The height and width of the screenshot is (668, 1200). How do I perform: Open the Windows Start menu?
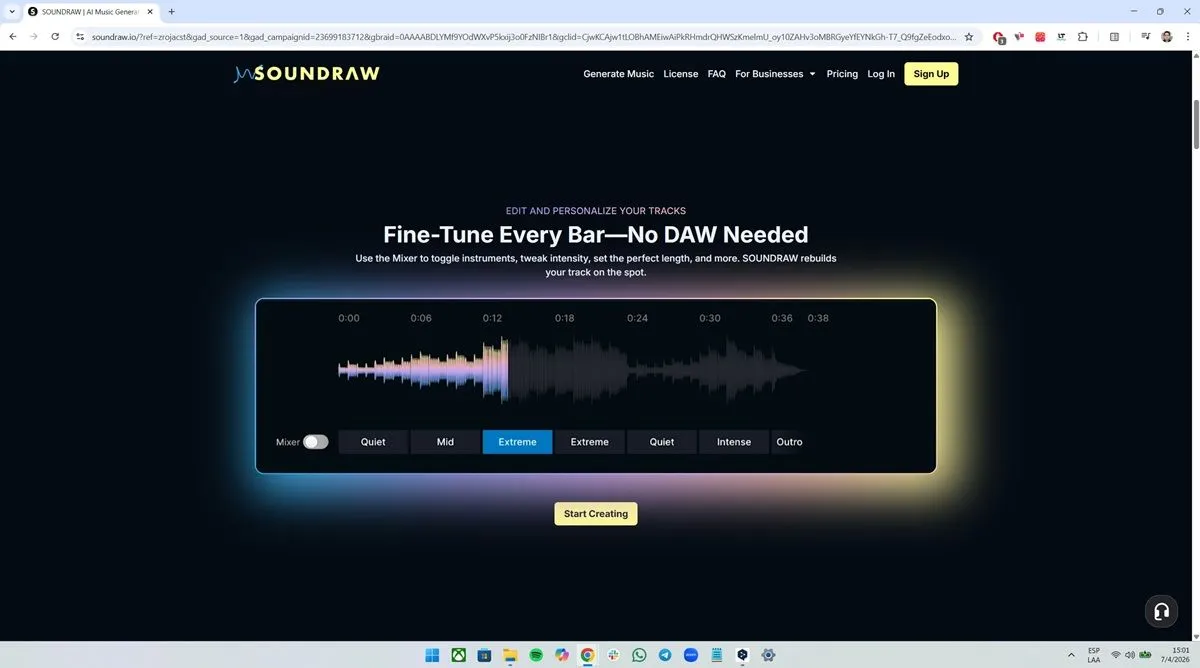pos(432,655)
